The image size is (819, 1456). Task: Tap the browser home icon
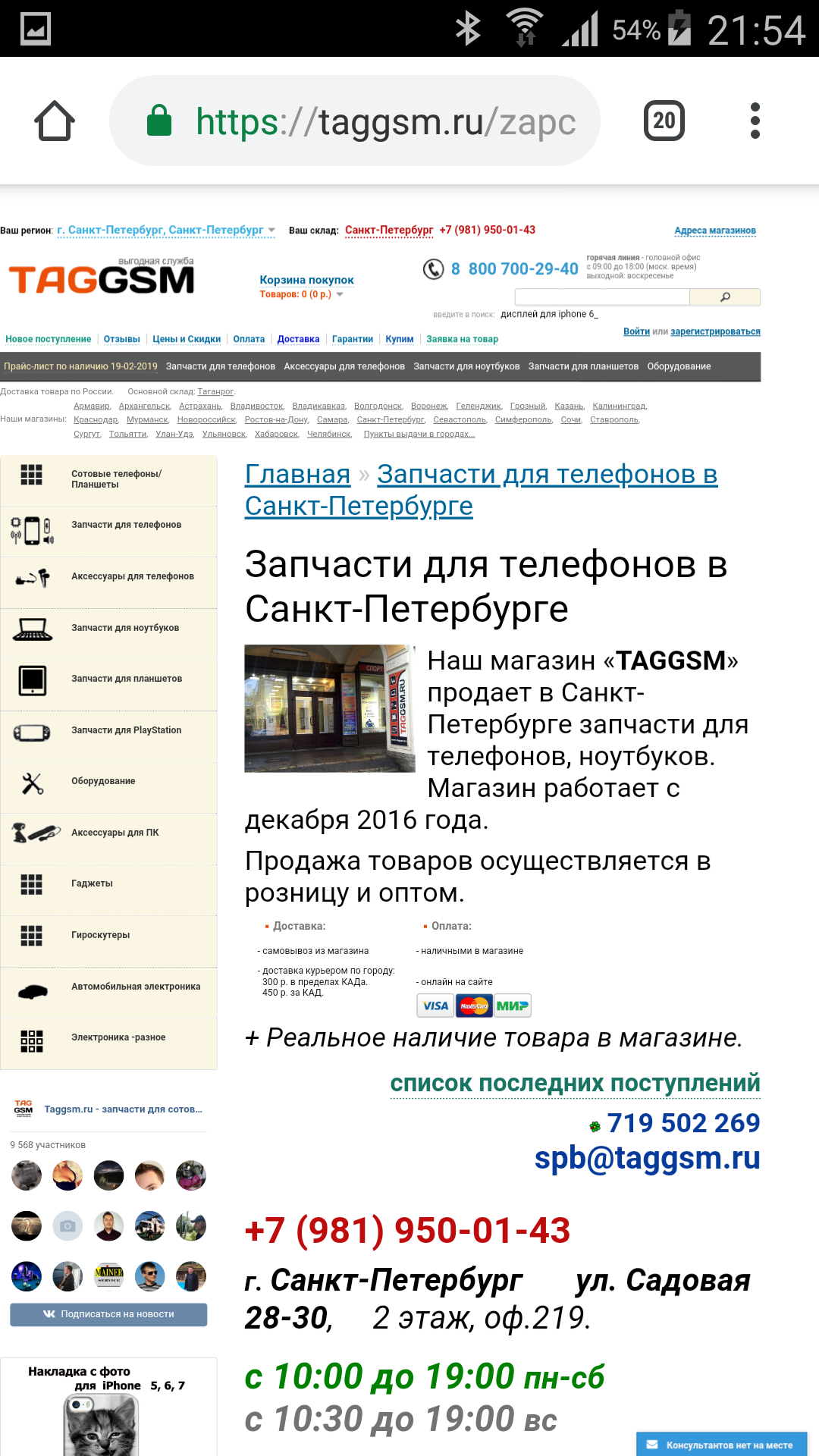55,121
